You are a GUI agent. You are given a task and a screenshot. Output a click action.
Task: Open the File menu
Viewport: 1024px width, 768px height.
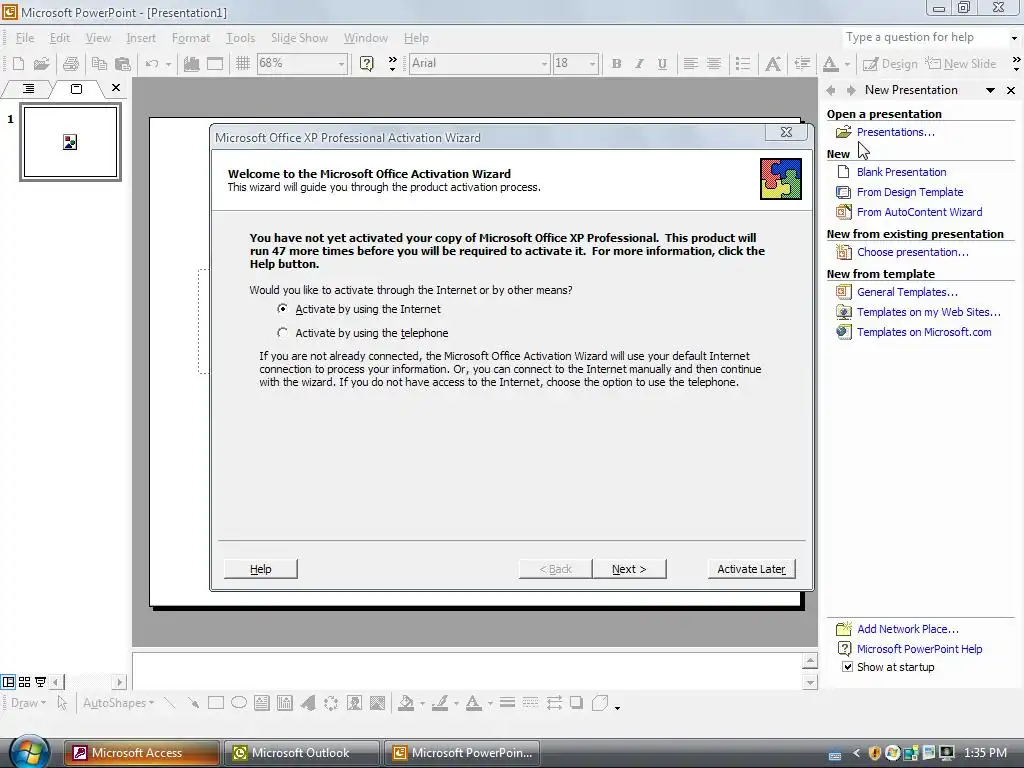25,38
